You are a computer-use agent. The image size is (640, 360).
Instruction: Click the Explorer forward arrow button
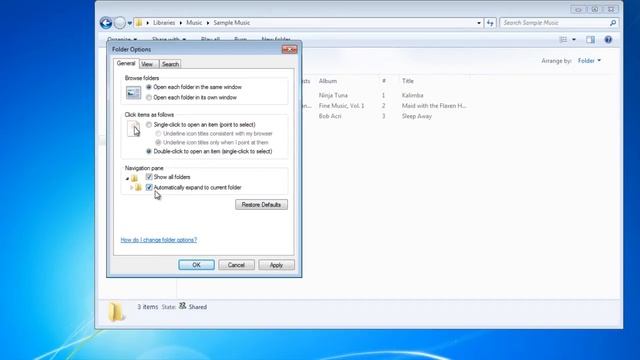[120, 23]
